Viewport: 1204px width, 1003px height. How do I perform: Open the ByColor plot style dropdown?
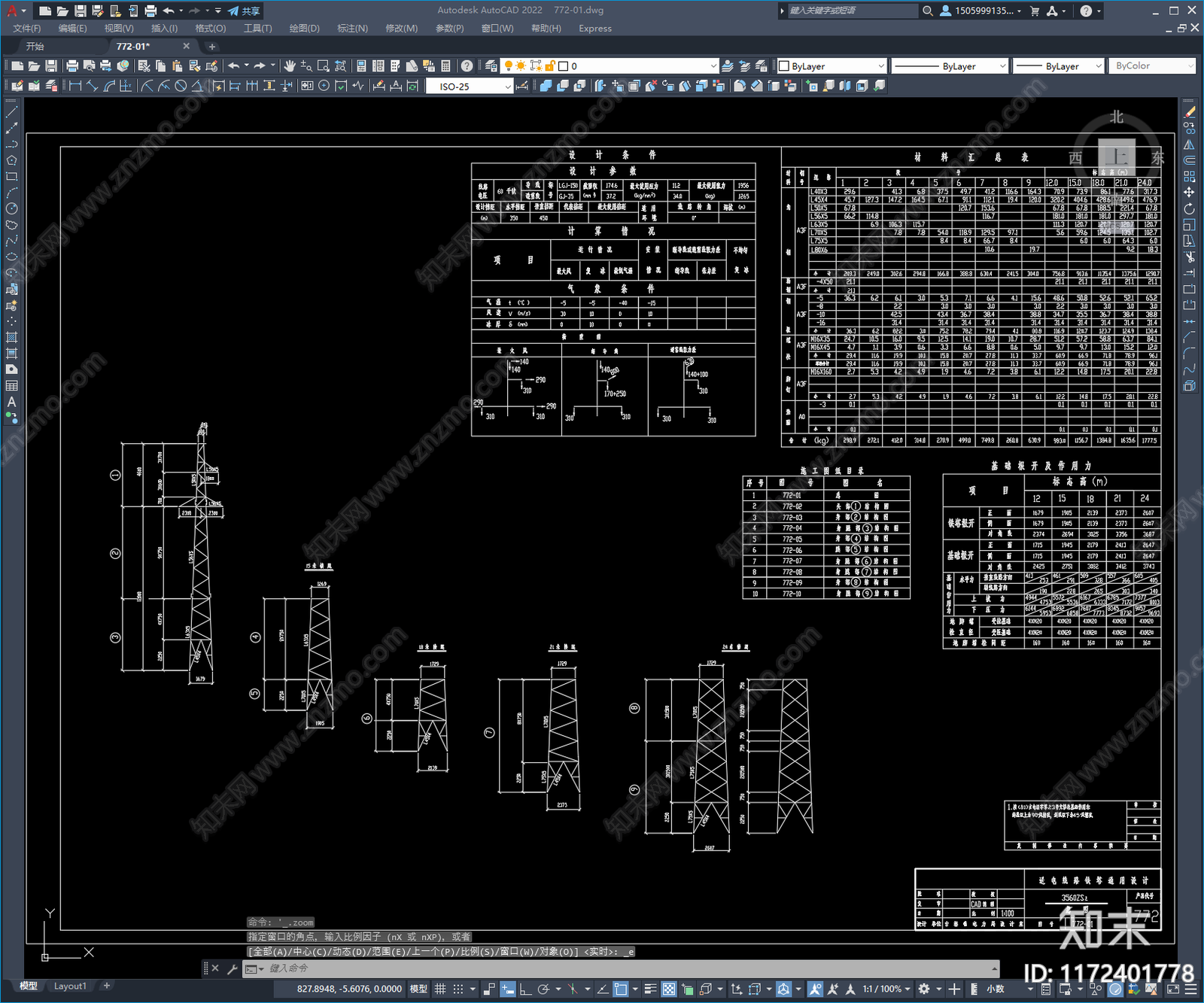tap(1190, 66)
